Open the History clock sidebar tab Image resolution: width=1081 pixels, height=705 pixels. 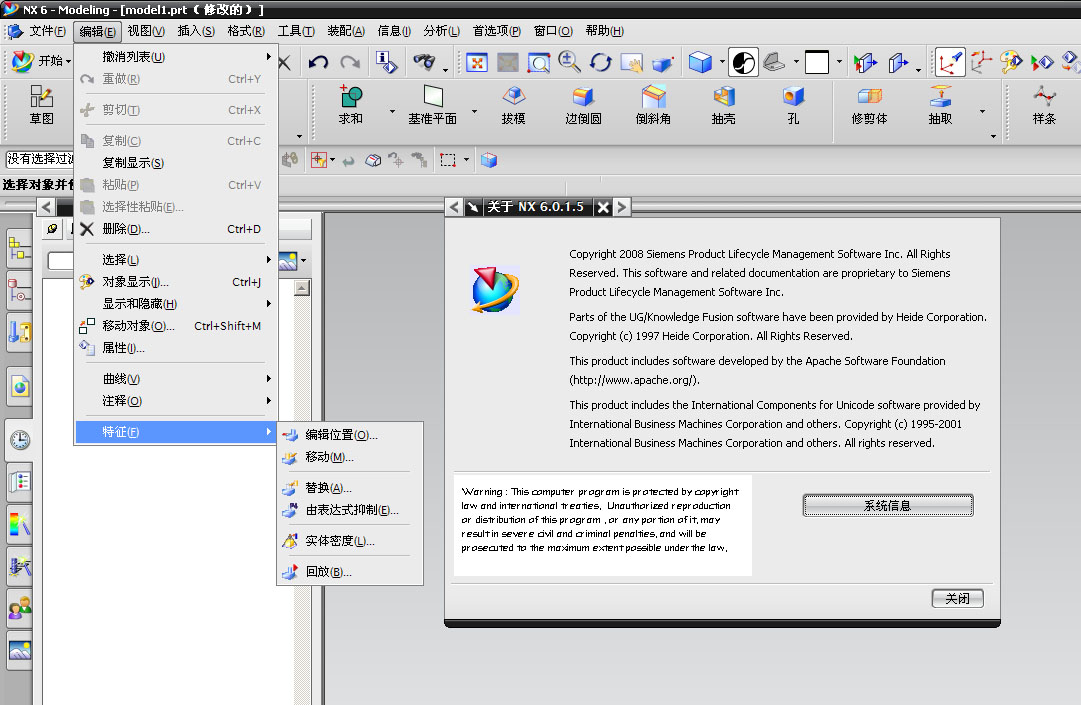pyautogui.click(x=19, y=440)
